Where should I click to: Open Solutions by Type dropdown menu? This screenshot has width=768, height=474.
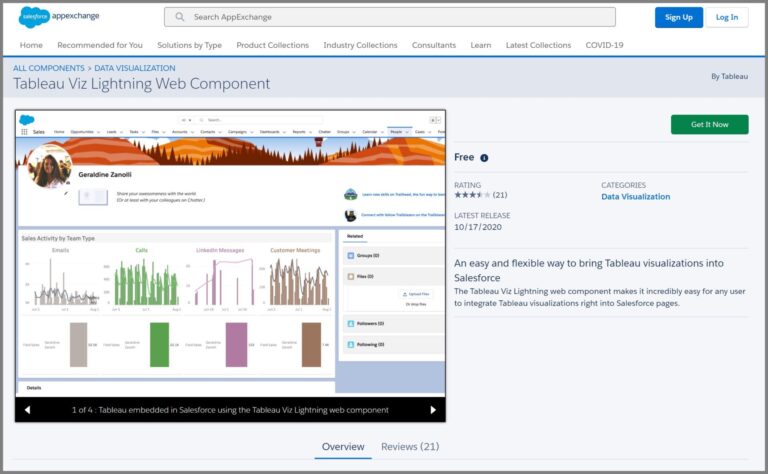click(x=189, y=45)
